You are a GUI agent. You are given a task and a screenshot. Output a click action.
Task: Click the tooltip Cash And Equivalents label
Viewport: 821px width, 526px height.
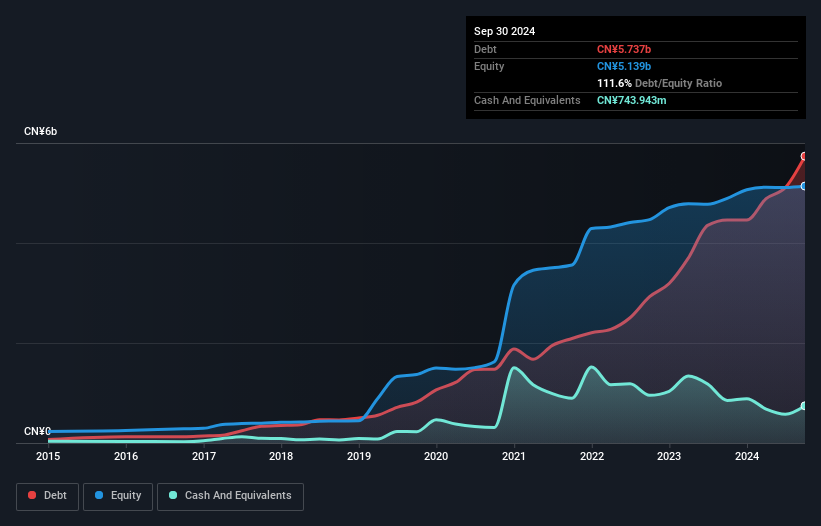[x=527, y=100]
